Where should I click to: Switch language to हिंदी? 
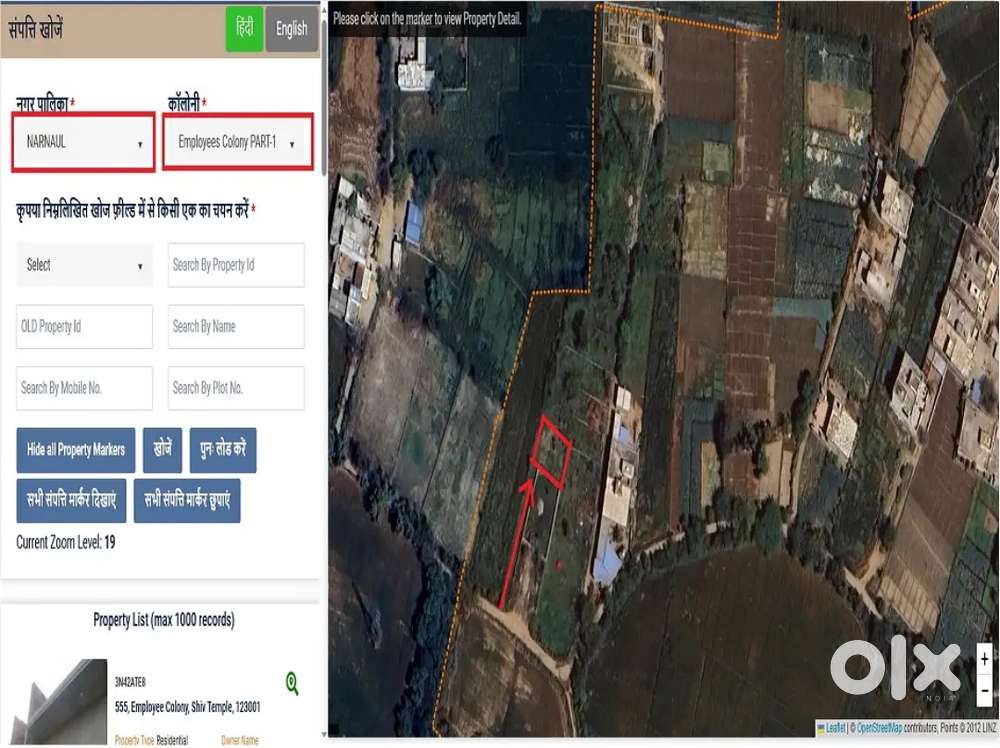click(x=244, y=29)
